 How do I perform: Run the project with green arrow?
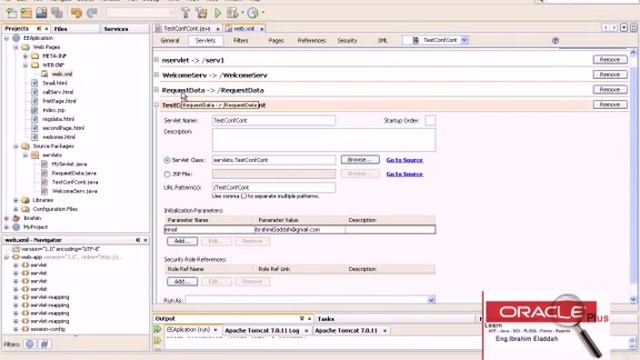tap(218, 13)
